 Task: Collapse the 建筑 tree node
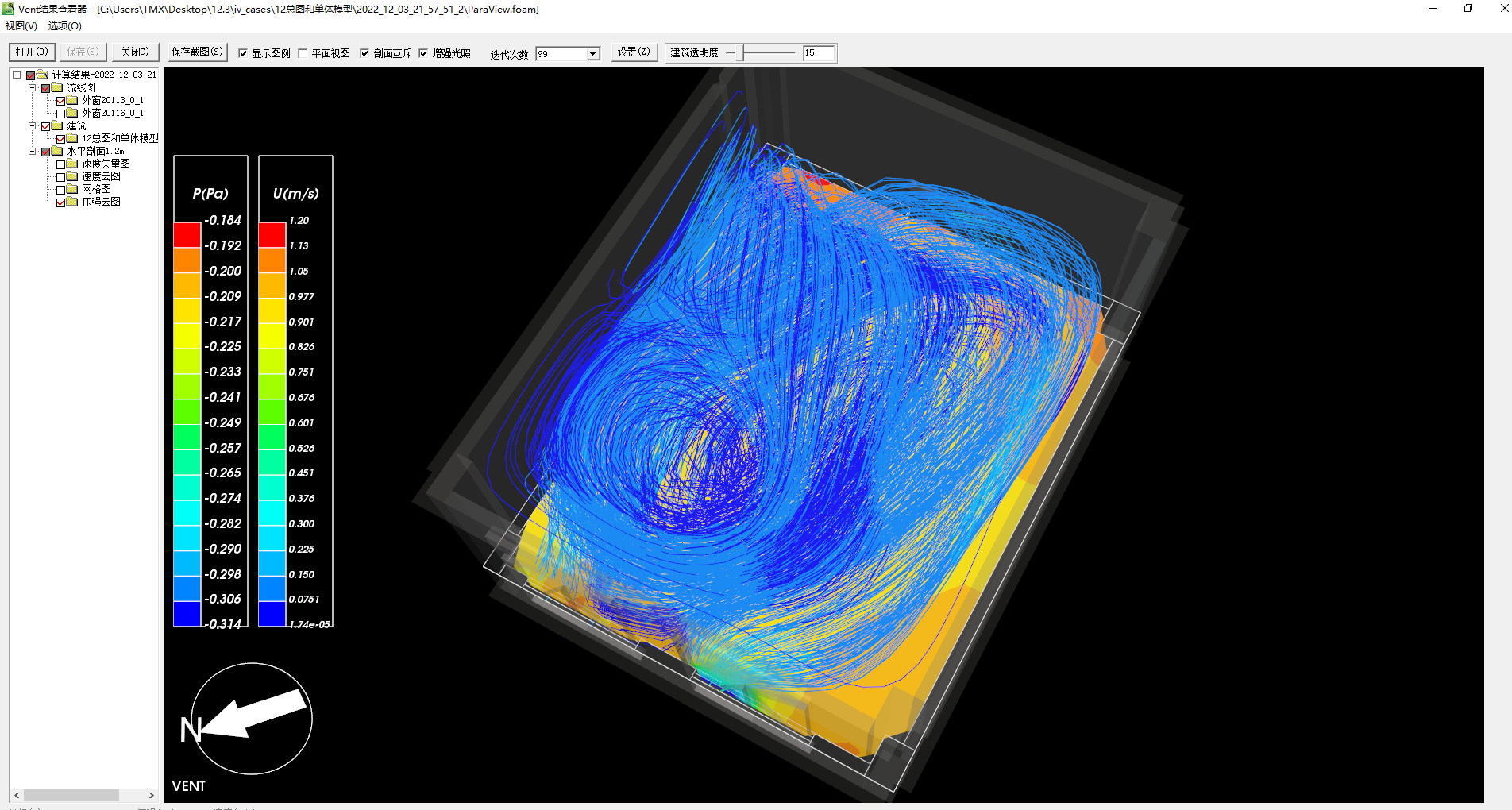tap(33, 125)
